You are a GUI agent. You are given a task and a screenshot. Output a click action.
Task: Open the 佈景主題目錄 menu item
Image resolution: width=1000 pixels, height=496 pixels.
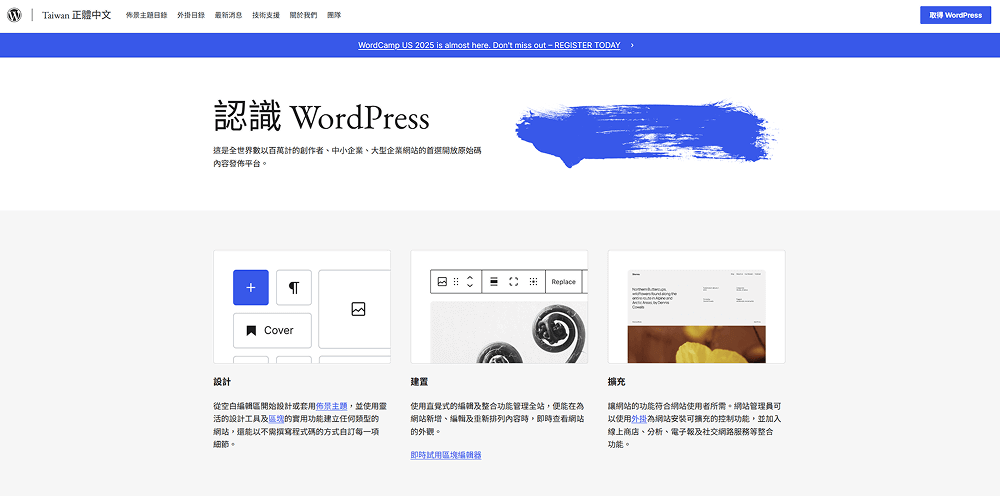pyautogui.click(x=147, y=15)
